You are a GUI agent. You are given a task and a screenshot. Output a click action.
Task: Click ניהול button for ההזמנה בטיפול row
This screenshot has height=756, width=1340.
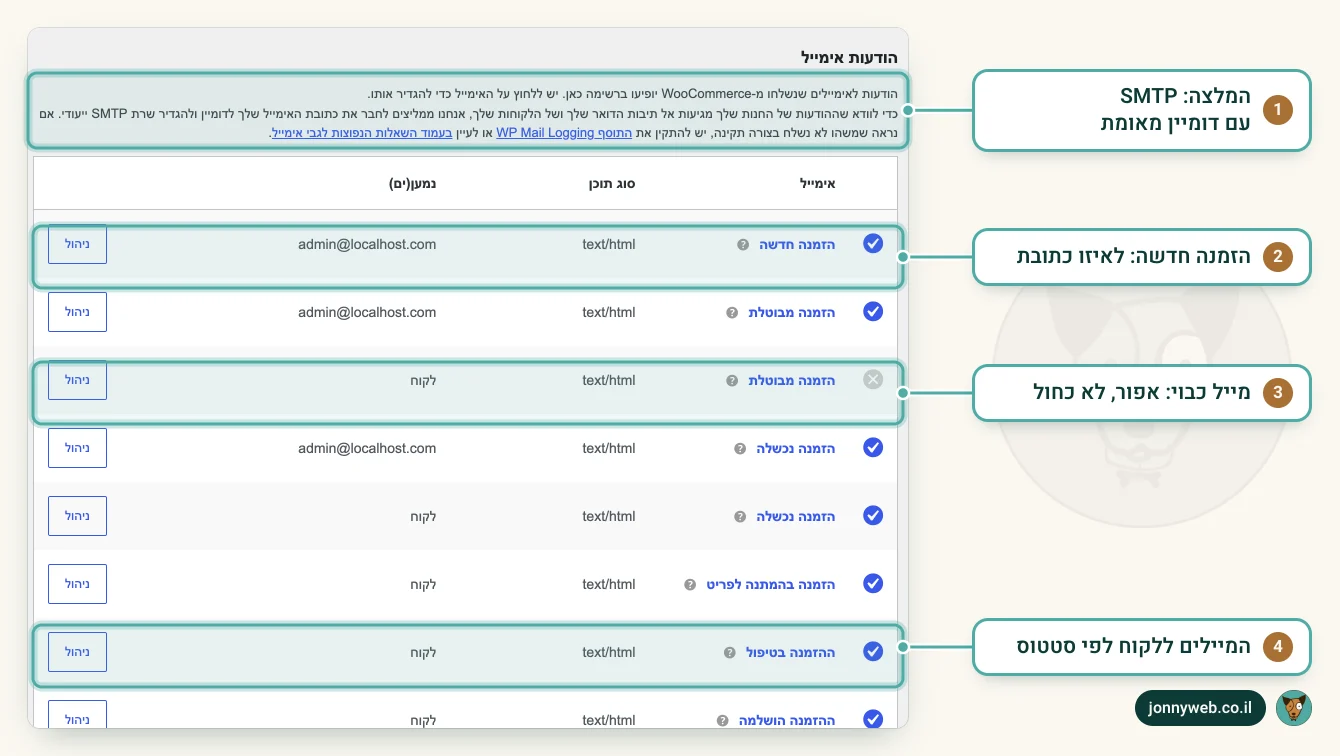click(x=77, y=652)
